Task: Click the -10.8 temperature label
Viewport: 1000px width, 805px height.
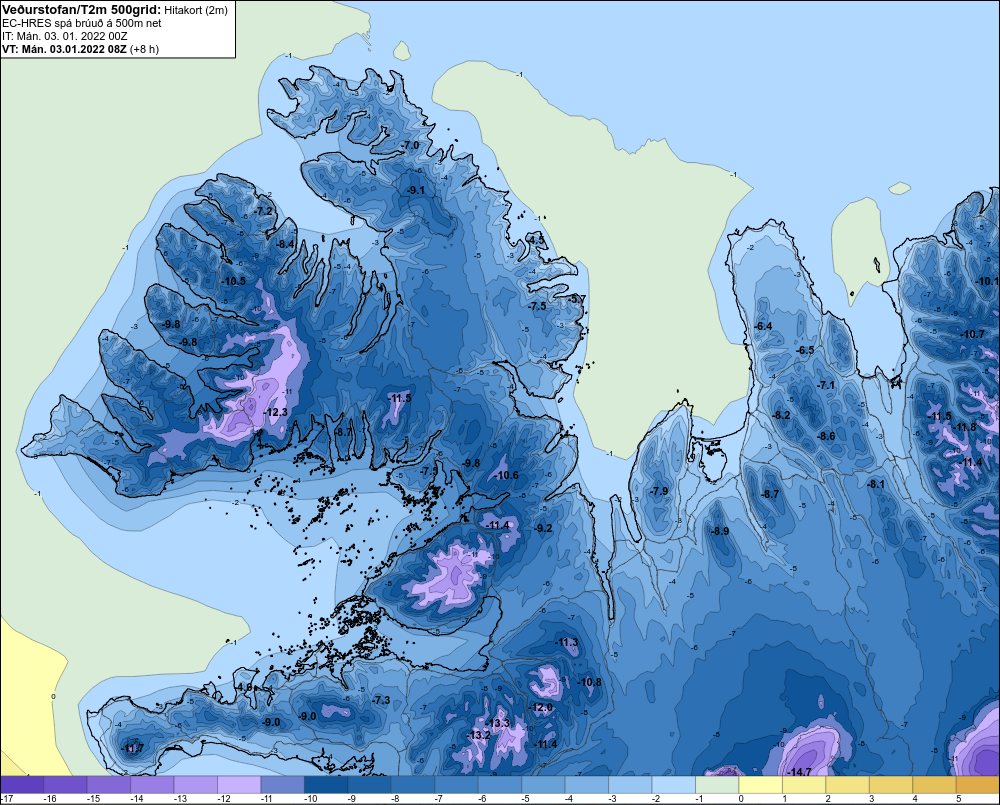Action: tap(589, 683)
